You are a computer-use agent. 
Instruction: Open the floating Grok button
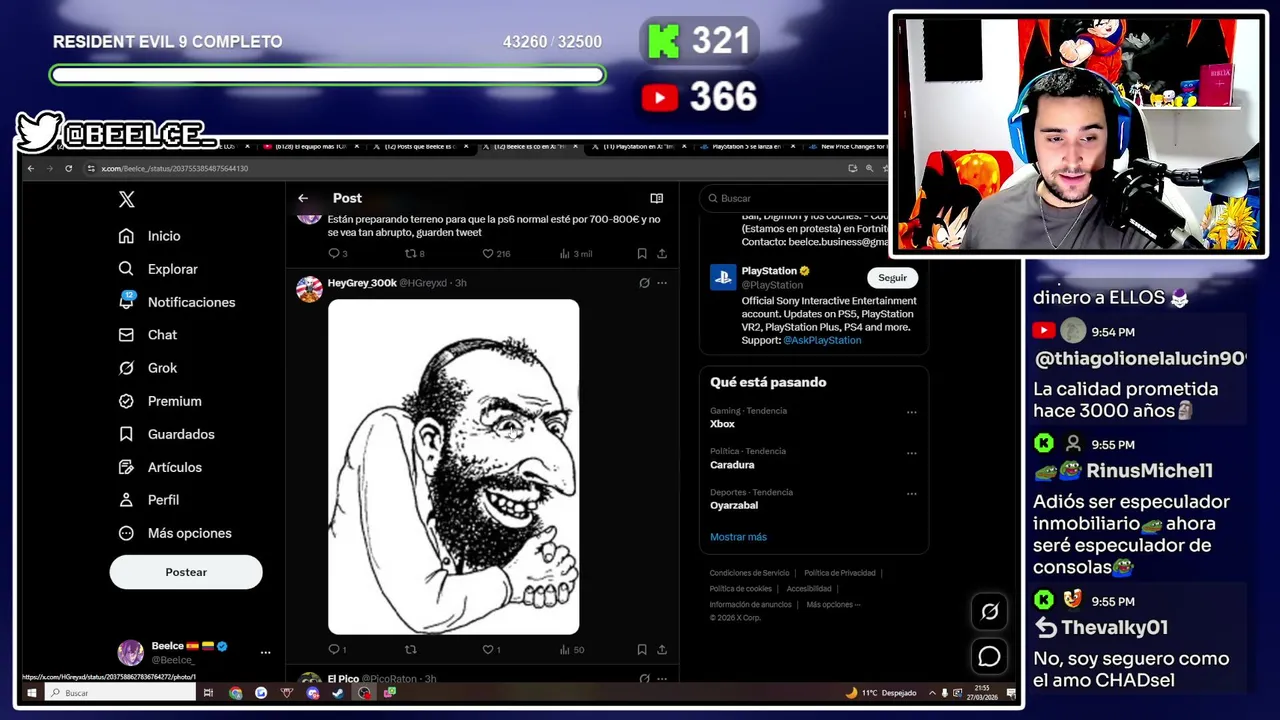click(x=989, y=612)
